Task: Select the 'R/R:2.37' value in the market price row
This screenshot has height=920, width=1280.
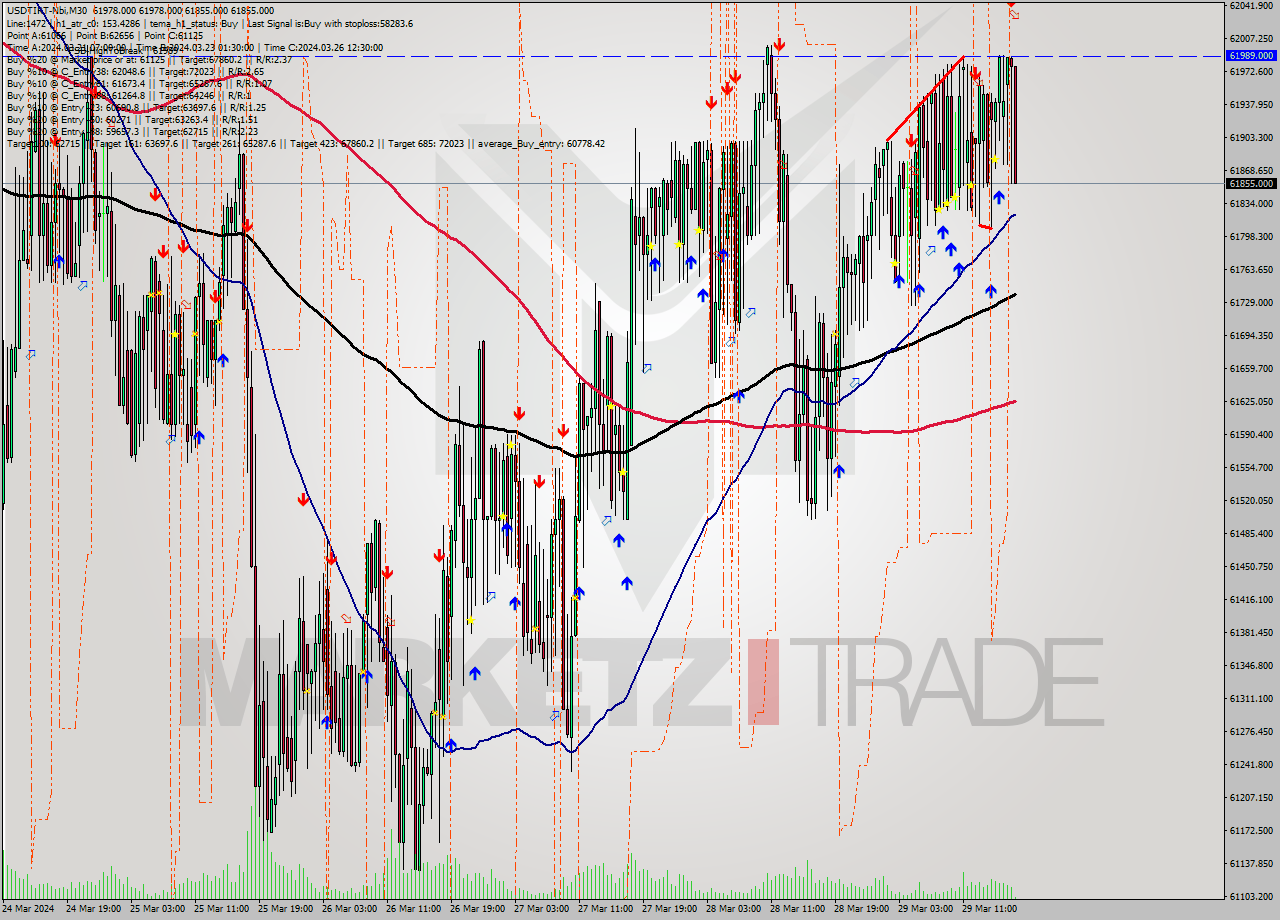Action: click(x=272, y=59)
